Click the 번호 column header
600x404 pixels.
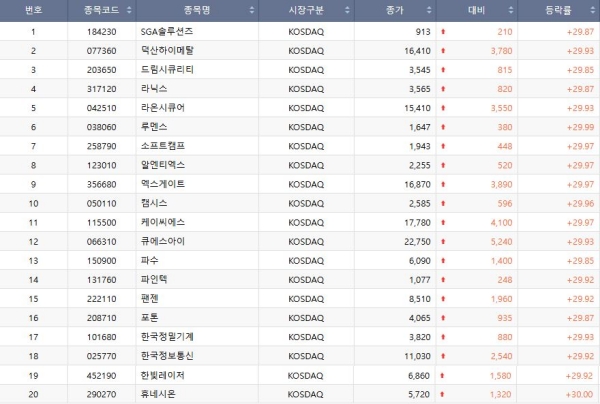34,10
